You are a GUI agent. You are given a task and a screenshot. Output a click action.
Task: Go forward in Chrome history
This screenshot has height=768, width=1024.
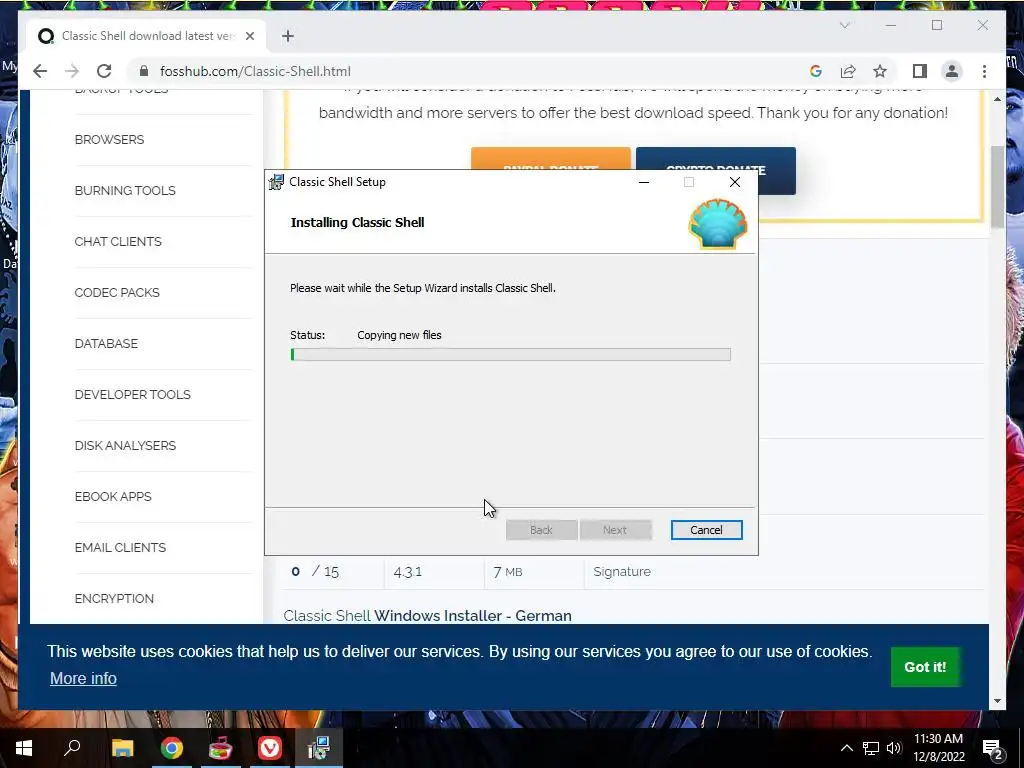click(72, 71)
